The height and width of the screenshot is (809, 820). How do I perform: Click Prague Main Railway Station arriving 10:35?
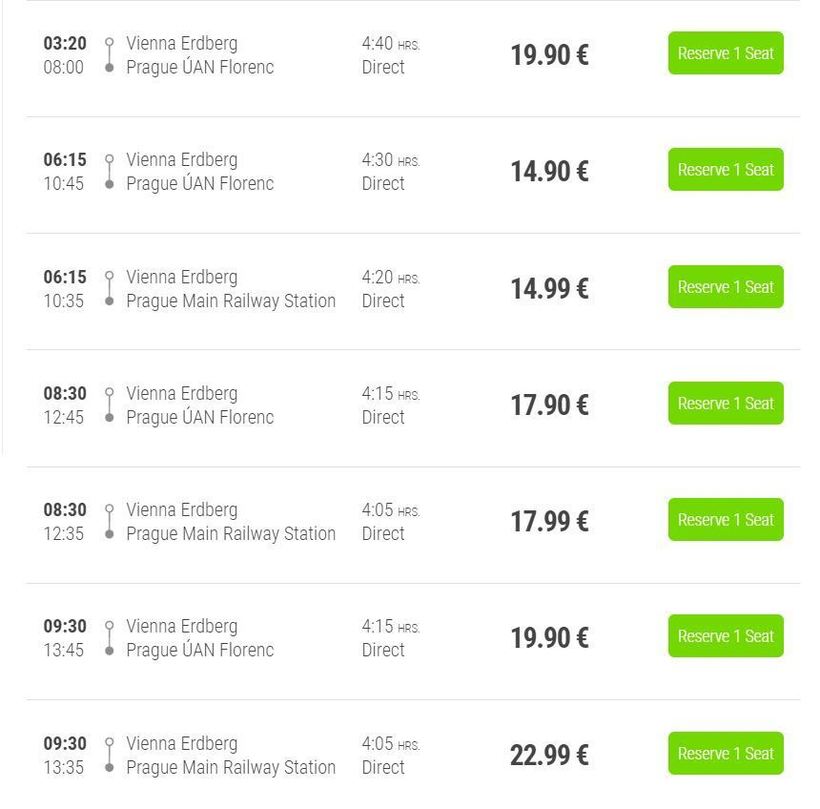230,301
